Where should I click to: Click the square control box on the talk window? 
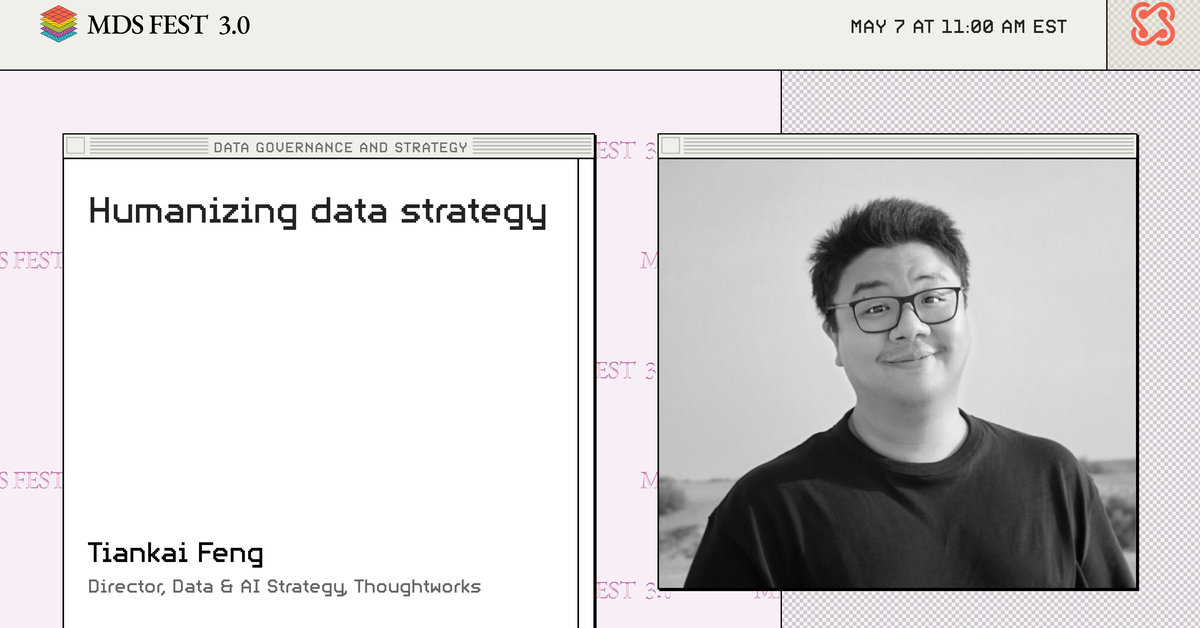pos(76,146)
